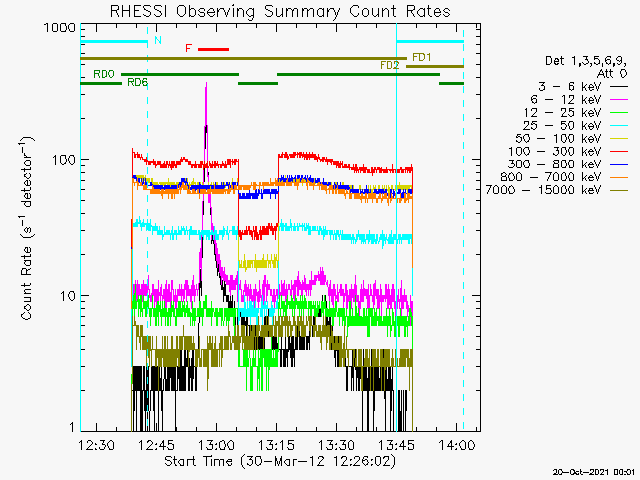Image resolution: width=640 pixels, height=480 pixels.
Task: Click the 50 - 100 keV legend label
Action: point(558,138)
